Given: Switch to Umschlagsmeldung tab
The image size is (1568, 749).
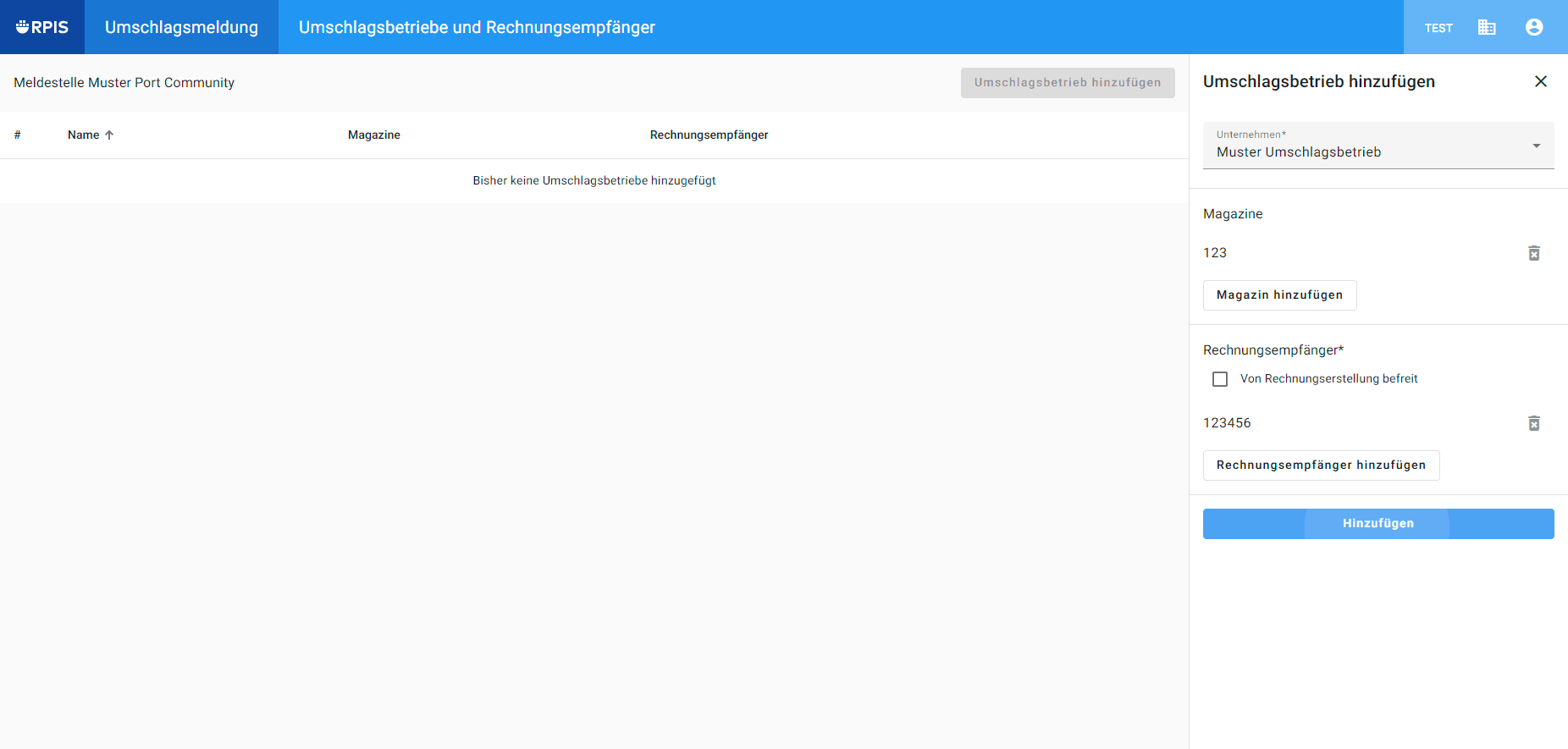Looking at the screenshot, I should (x=181, y=27).
